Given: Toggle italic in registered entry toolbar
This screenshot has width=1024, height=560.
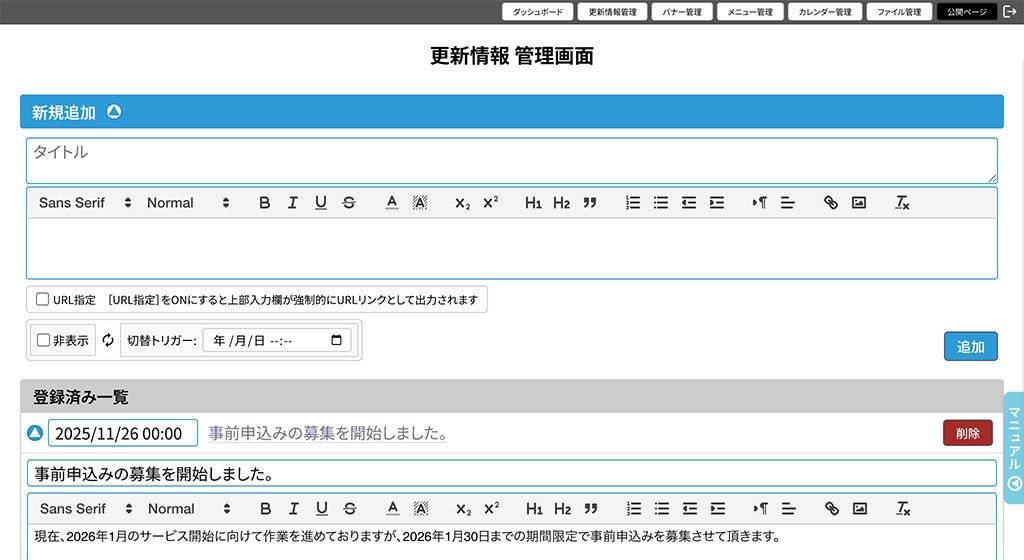Looking at the screenshot, I should click(294, 508).
